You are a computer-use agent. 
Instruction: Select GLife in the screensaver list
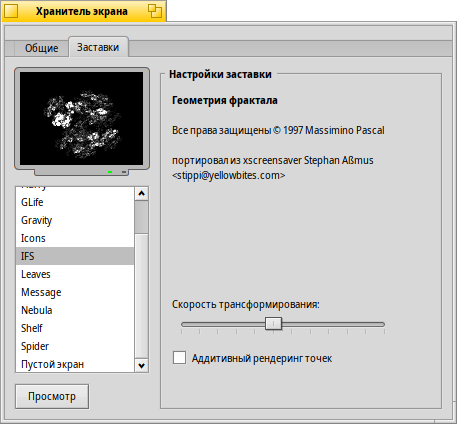(75, 202)
